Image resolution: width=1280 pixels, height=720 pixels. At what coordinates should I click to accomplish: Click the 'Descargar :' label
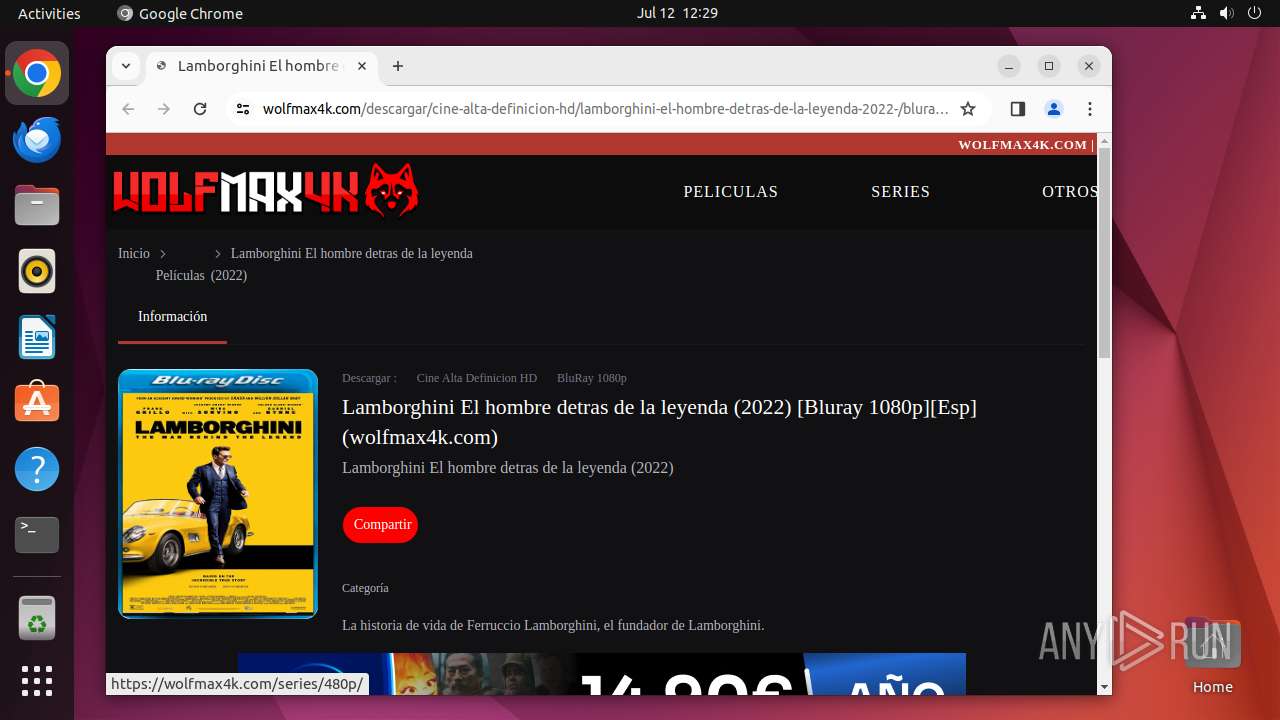tap(369, 378)
